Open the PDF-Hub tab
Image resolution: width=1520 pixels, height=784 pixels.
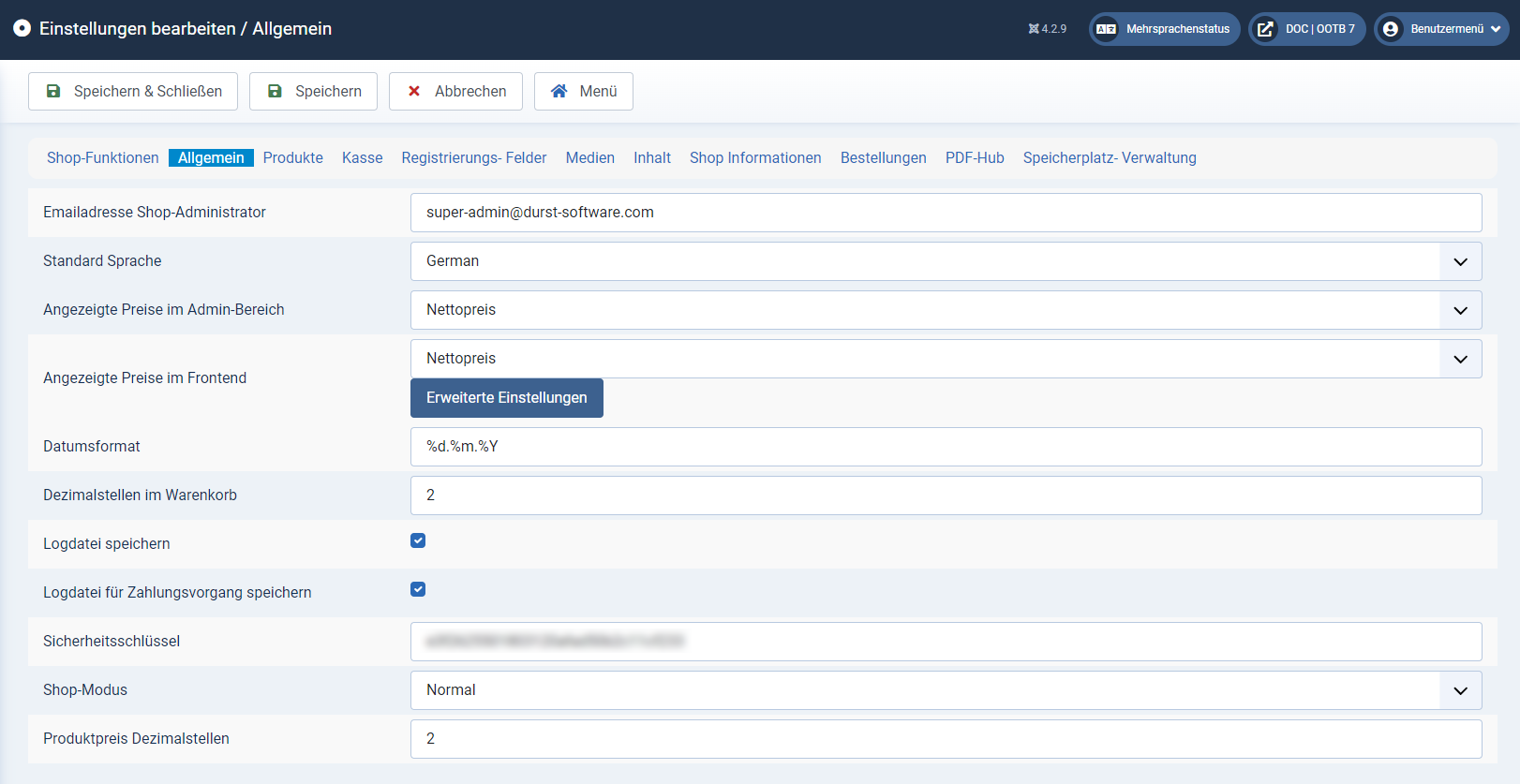click(975, 157)
